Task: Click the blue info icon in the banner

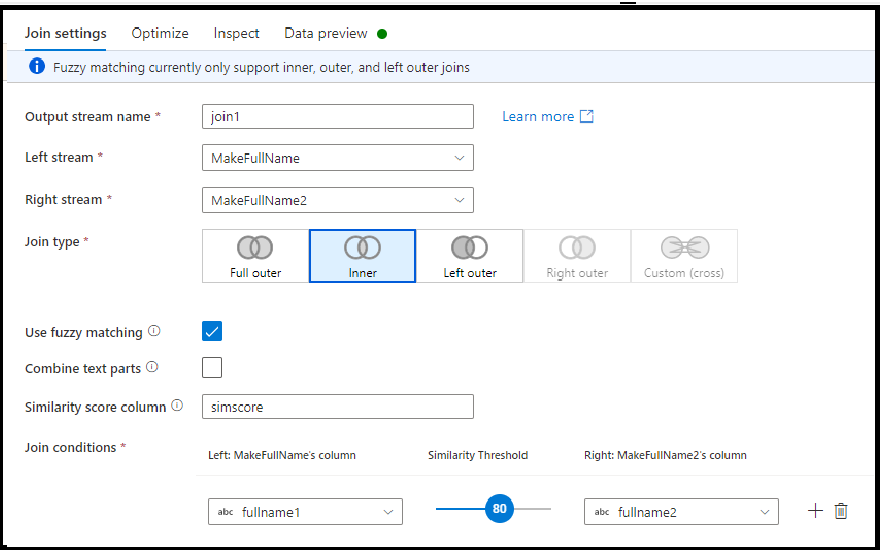Action: 36,66
